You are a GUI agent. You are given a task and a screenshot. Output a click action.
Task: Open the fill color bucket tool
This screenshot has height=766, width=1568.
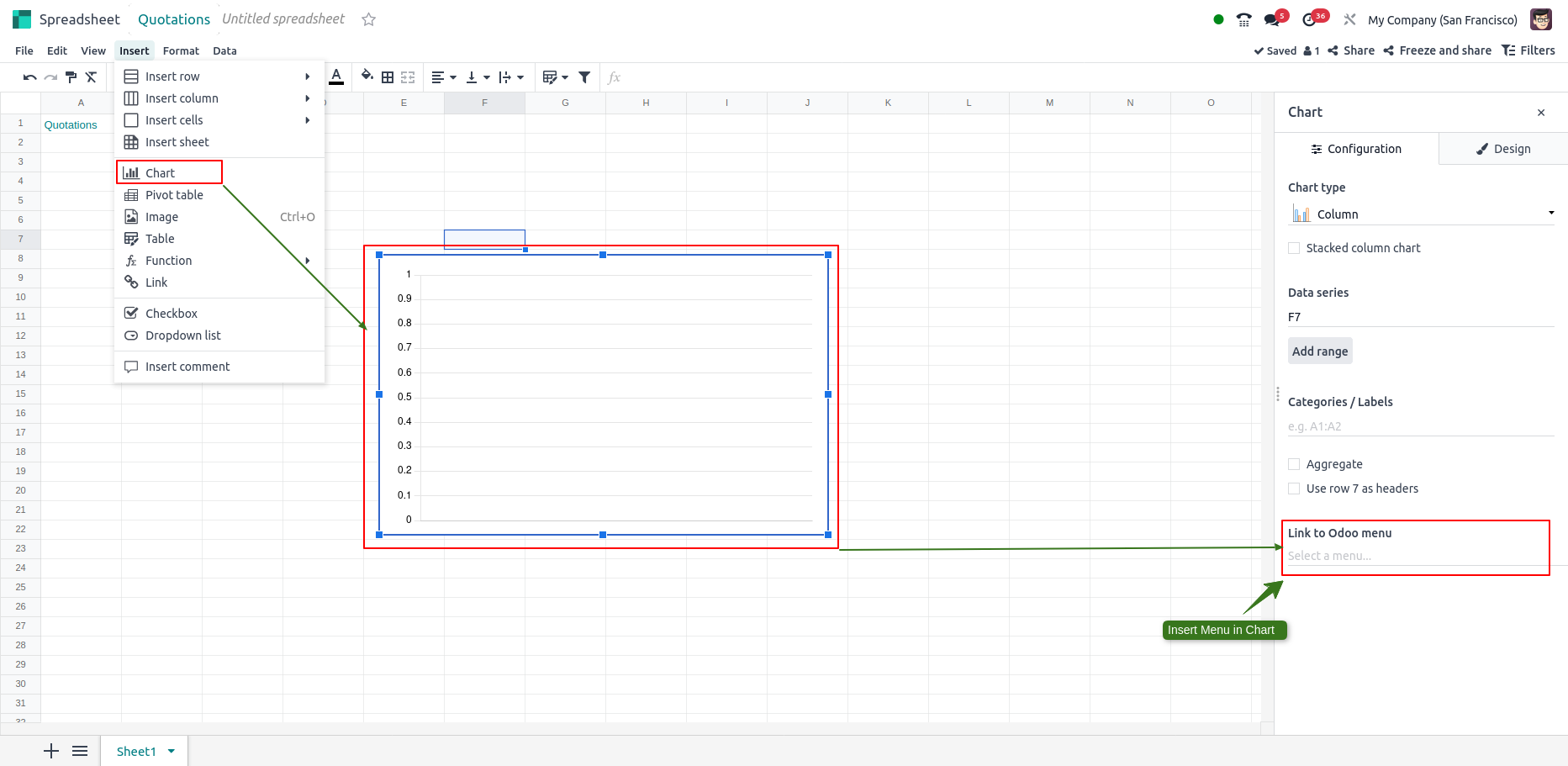pos(367,77)
